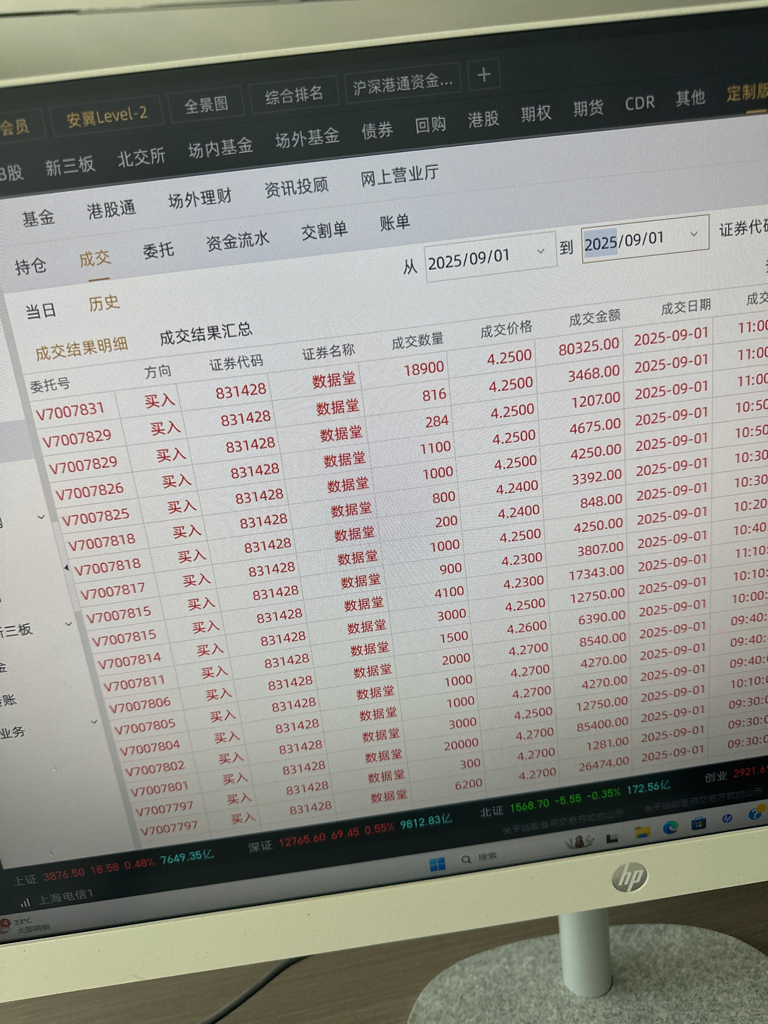Select 回购 in the top menu
This screenshot has width=768, height=1024.
click(x=430, y=125)
